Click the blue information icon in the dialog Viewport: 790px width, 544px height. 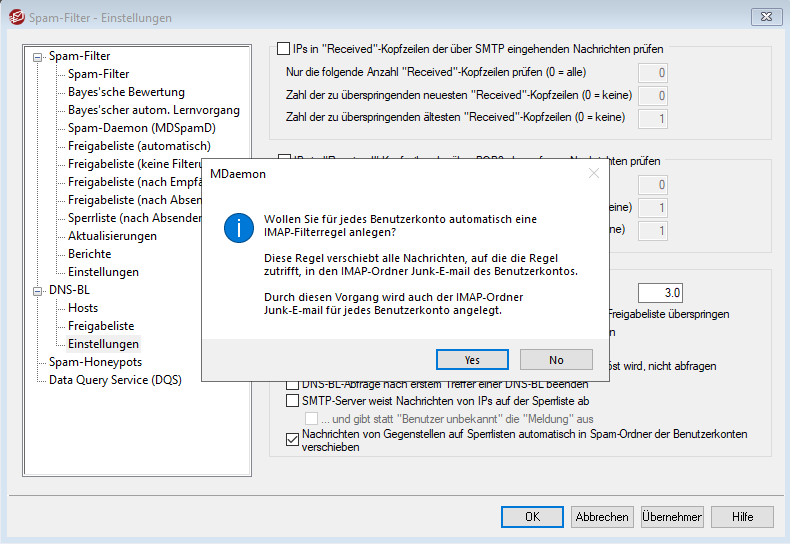point(238,228)
